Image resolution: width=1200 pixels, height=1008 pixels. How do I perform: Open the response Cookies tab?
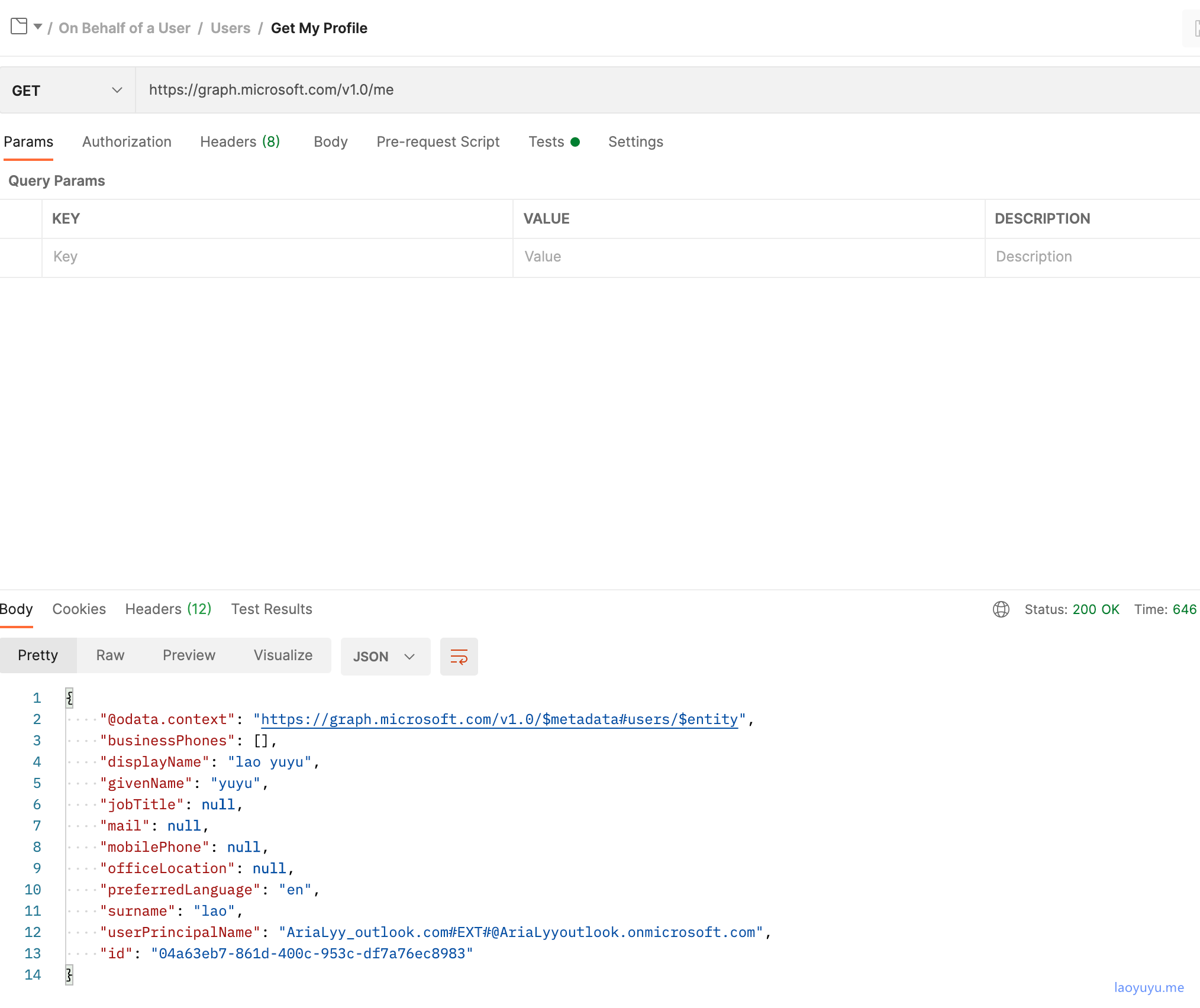tap(79, 609)
